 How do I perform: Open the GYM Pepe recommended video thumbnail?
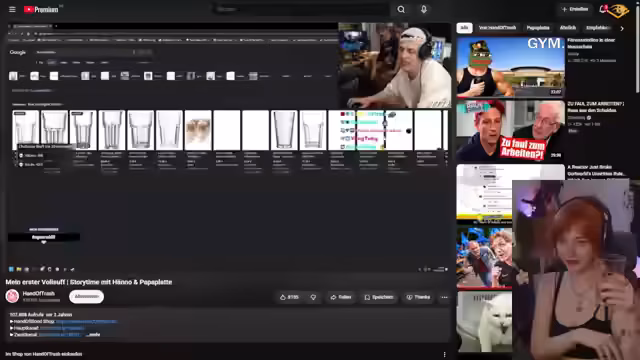[x=511, y=67]
